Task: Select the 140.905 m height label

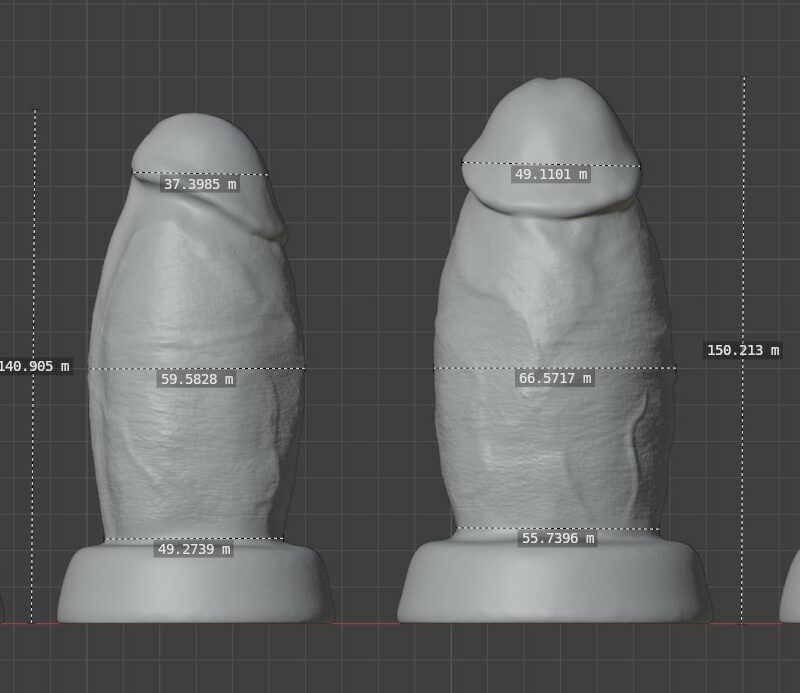Action: pos(35,367)
